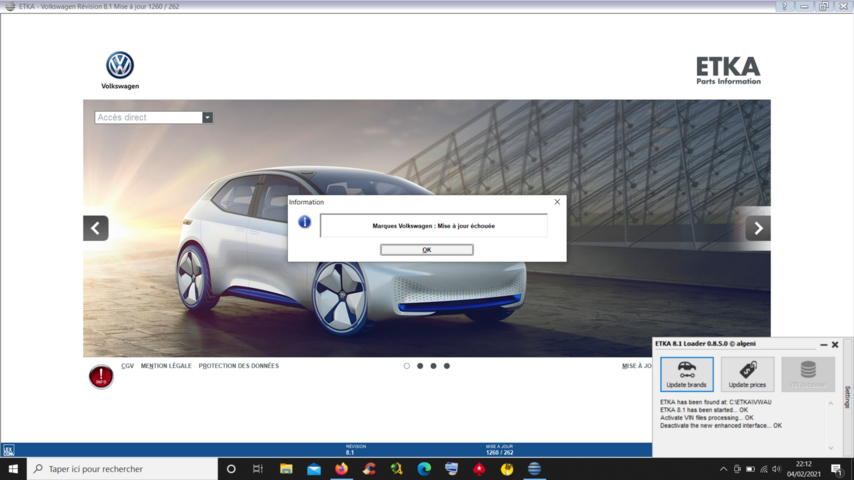
Task: Click the blue info icon in dialog
Action: tap(304, 222)
